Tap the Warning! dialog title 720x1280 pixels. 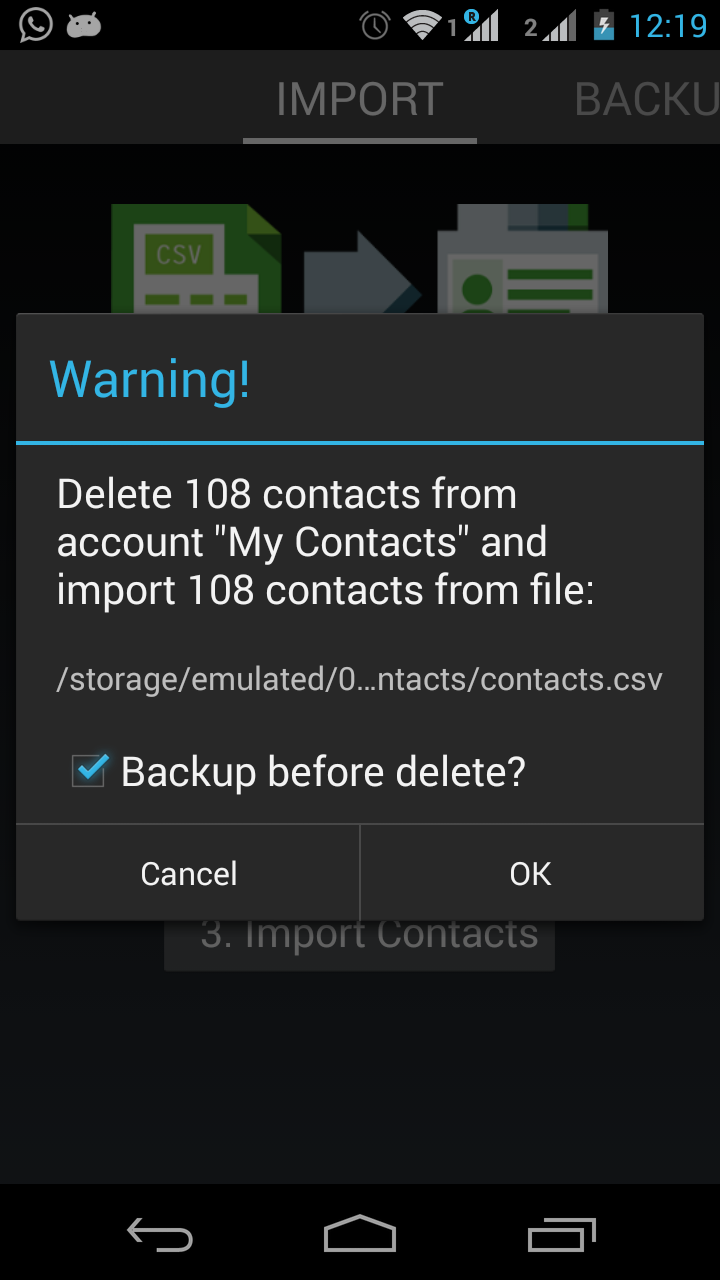150,379
